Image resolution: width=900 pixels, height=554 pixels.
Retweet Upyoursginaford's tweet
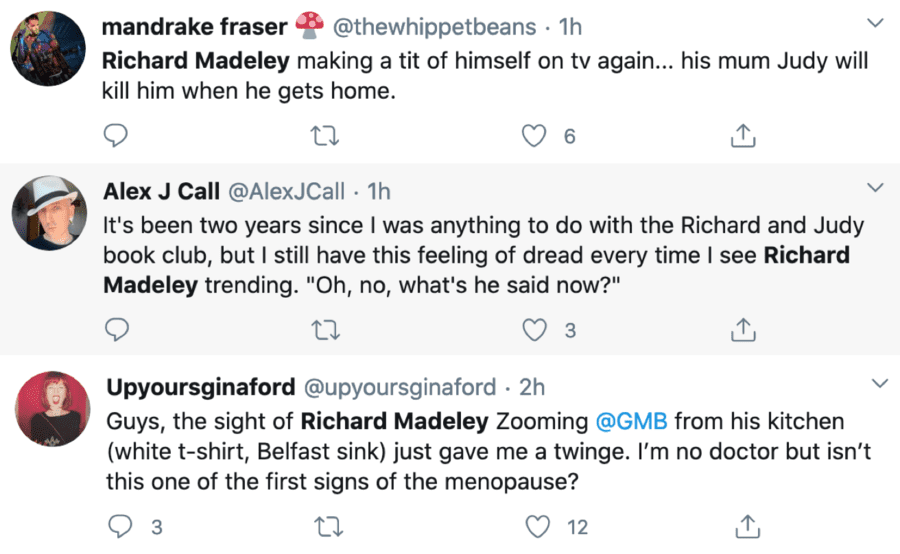pos(327,524)
